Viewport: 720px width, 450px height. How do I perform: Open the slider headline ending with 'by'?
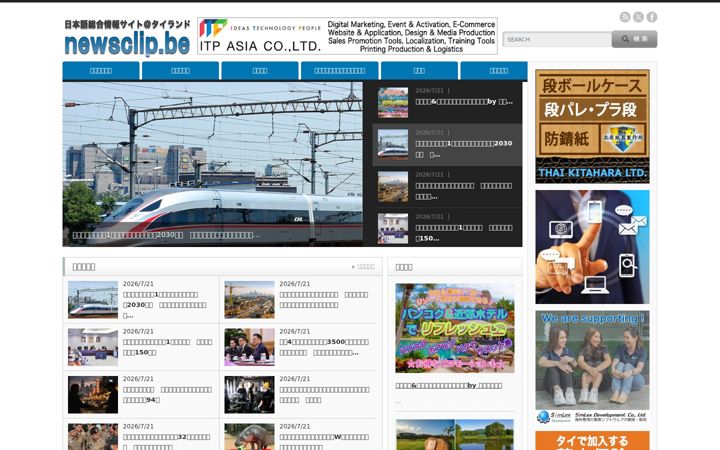click(x=464, y=101)
